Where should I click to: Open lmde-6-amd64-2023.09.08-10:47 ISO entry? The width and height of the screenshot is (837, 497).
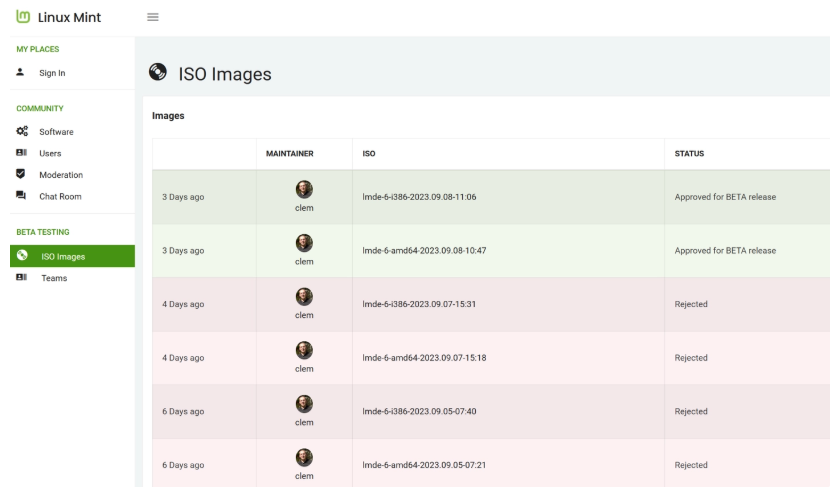424,250
